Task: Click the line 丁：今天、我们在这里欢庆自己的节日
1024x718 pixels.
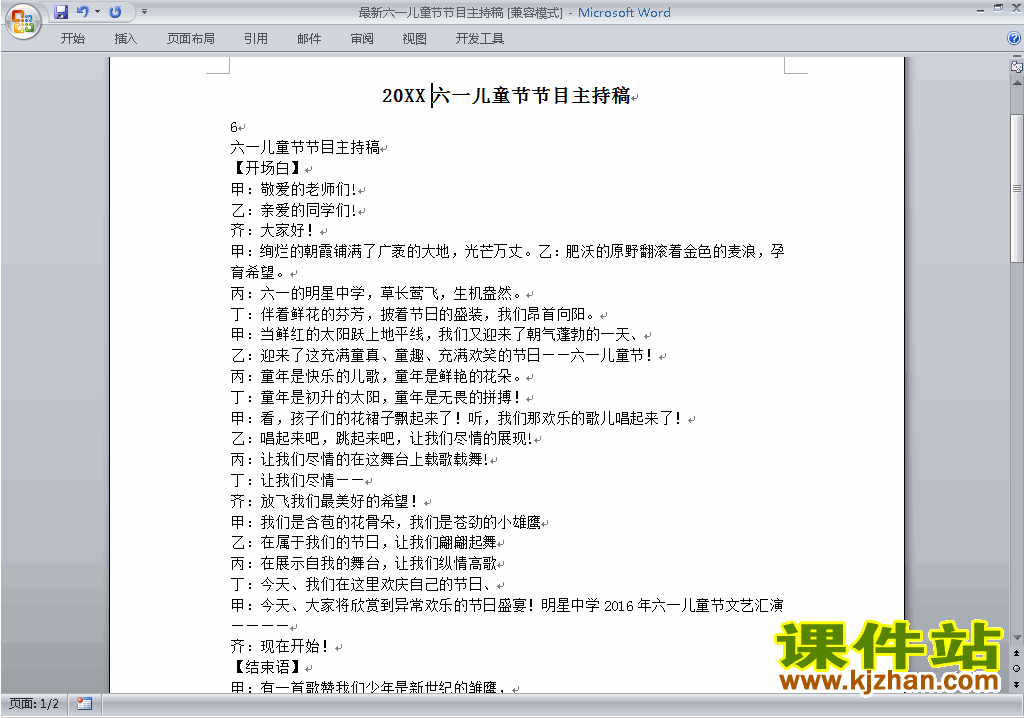Action: pos(364,584)
